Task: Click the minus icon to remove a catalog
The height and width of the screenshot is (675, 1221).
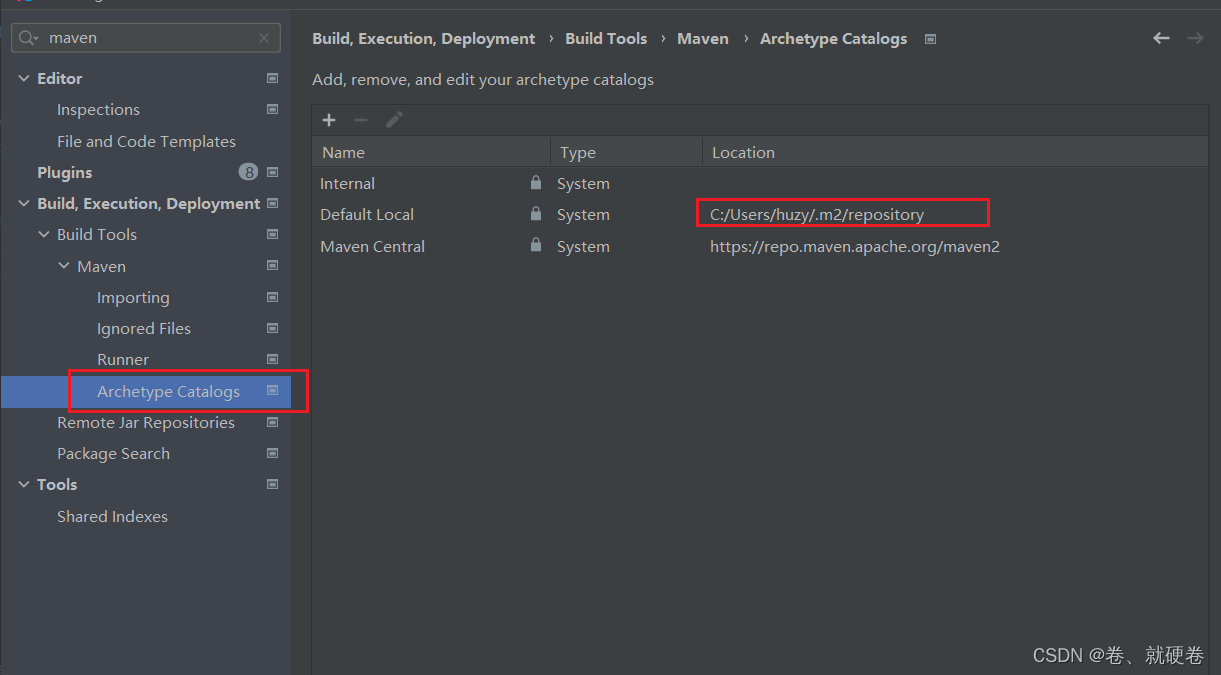Action: (361, 119)
